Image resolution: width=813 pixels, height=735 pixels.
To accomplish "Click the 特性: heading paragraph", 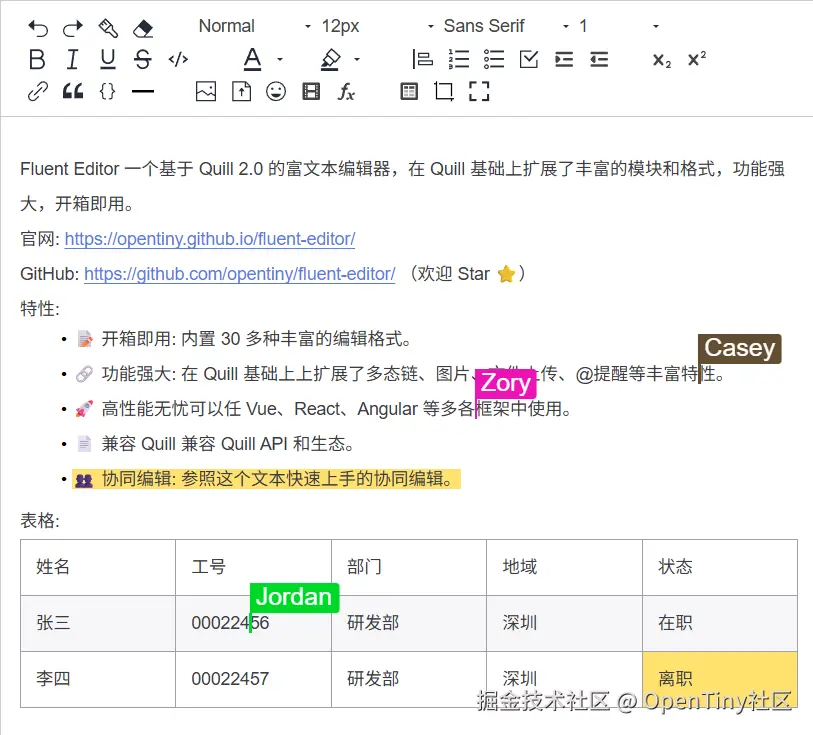I will point(40,309).
